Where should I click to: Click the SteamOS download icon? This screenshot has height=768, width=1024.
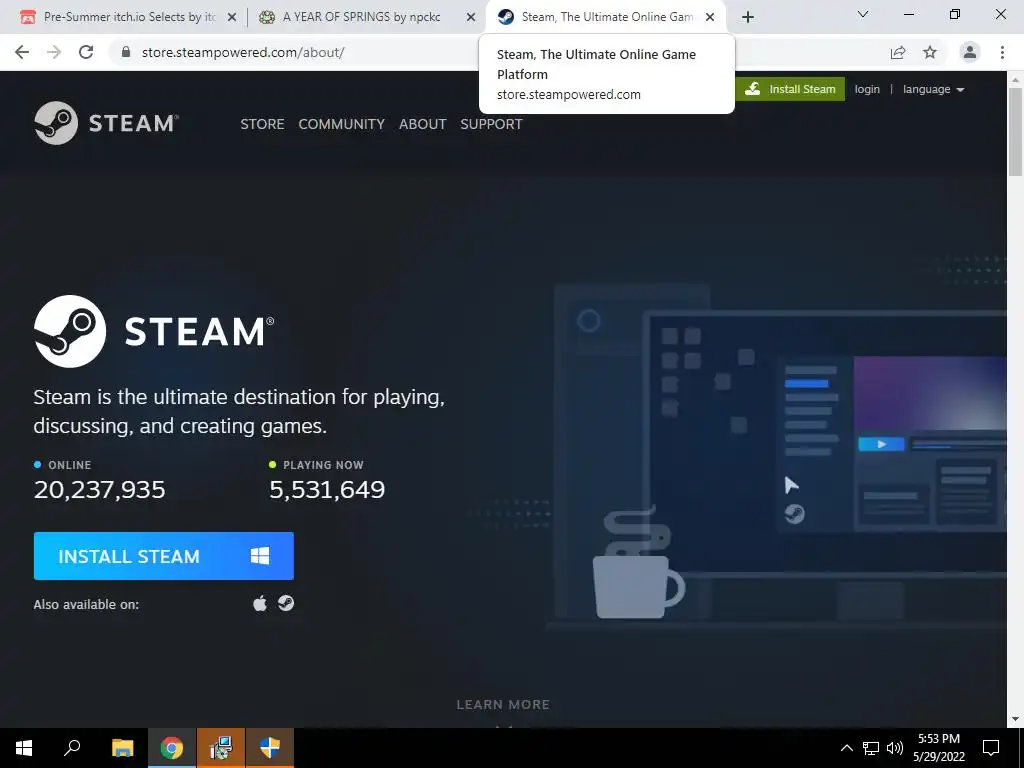[x=286, y=603]
